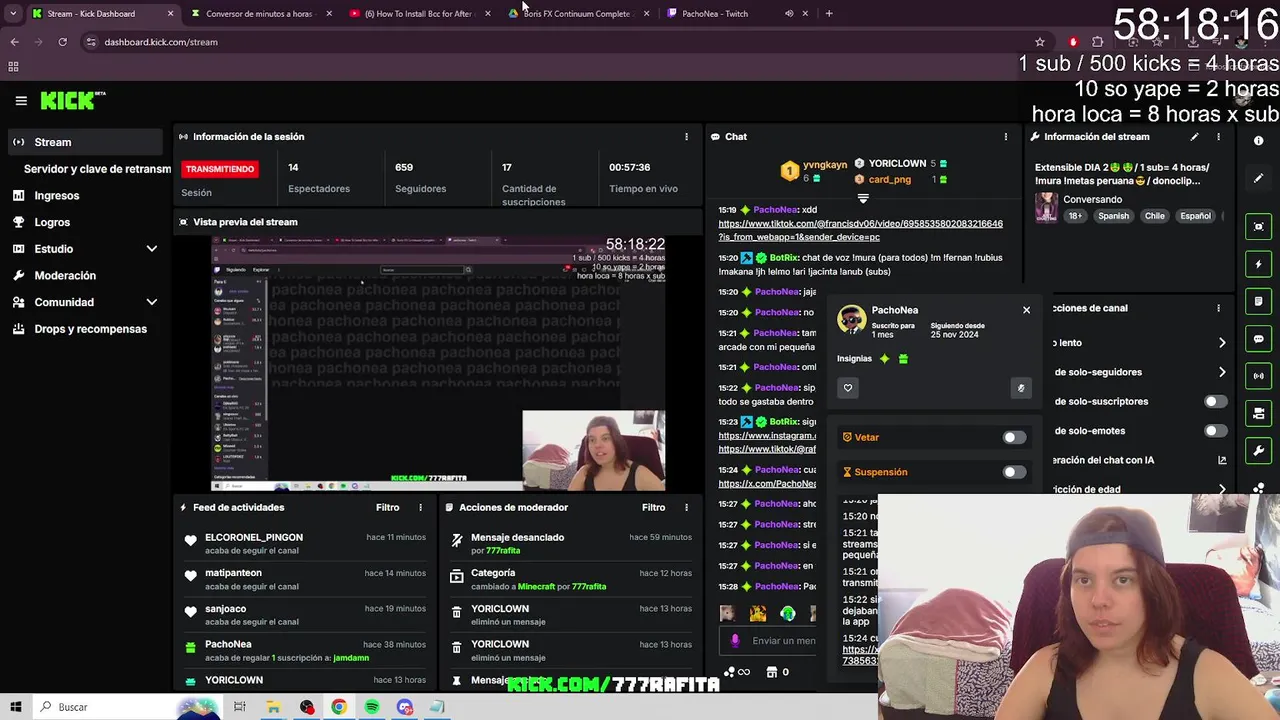Toggle solo-suscriptores chat mode
The image size is (1280, 720).
coord(1215,402)
